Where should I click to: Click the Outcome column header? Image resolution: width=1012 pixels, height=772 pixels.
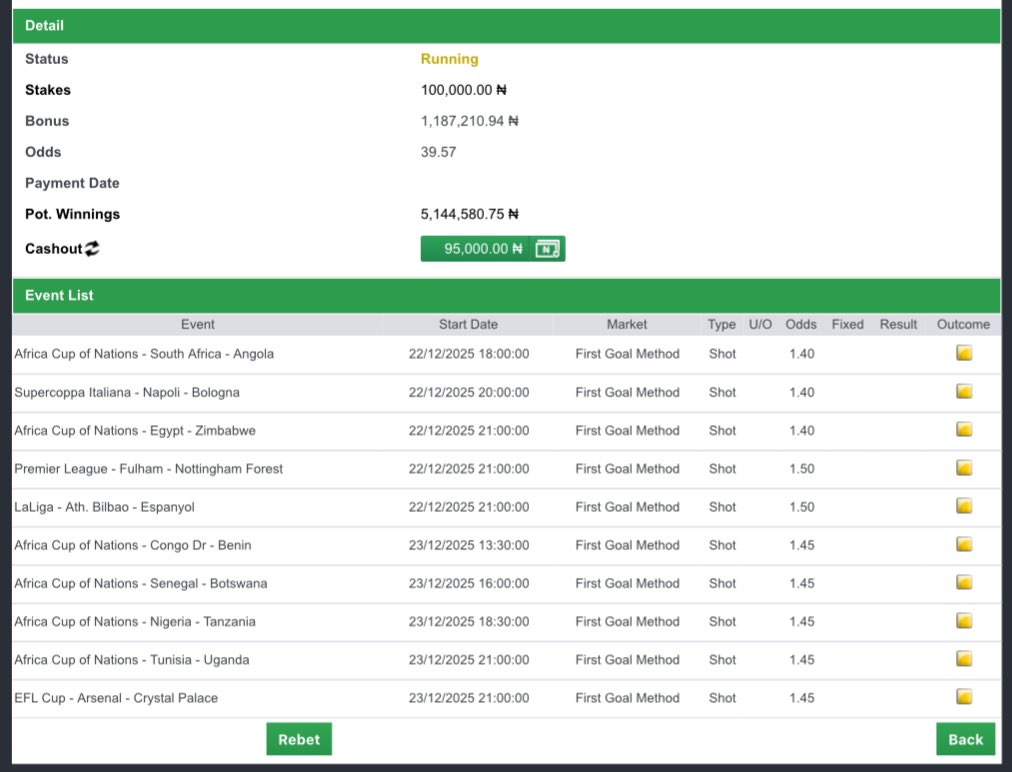pyautogui.click(x=963, y=325)
